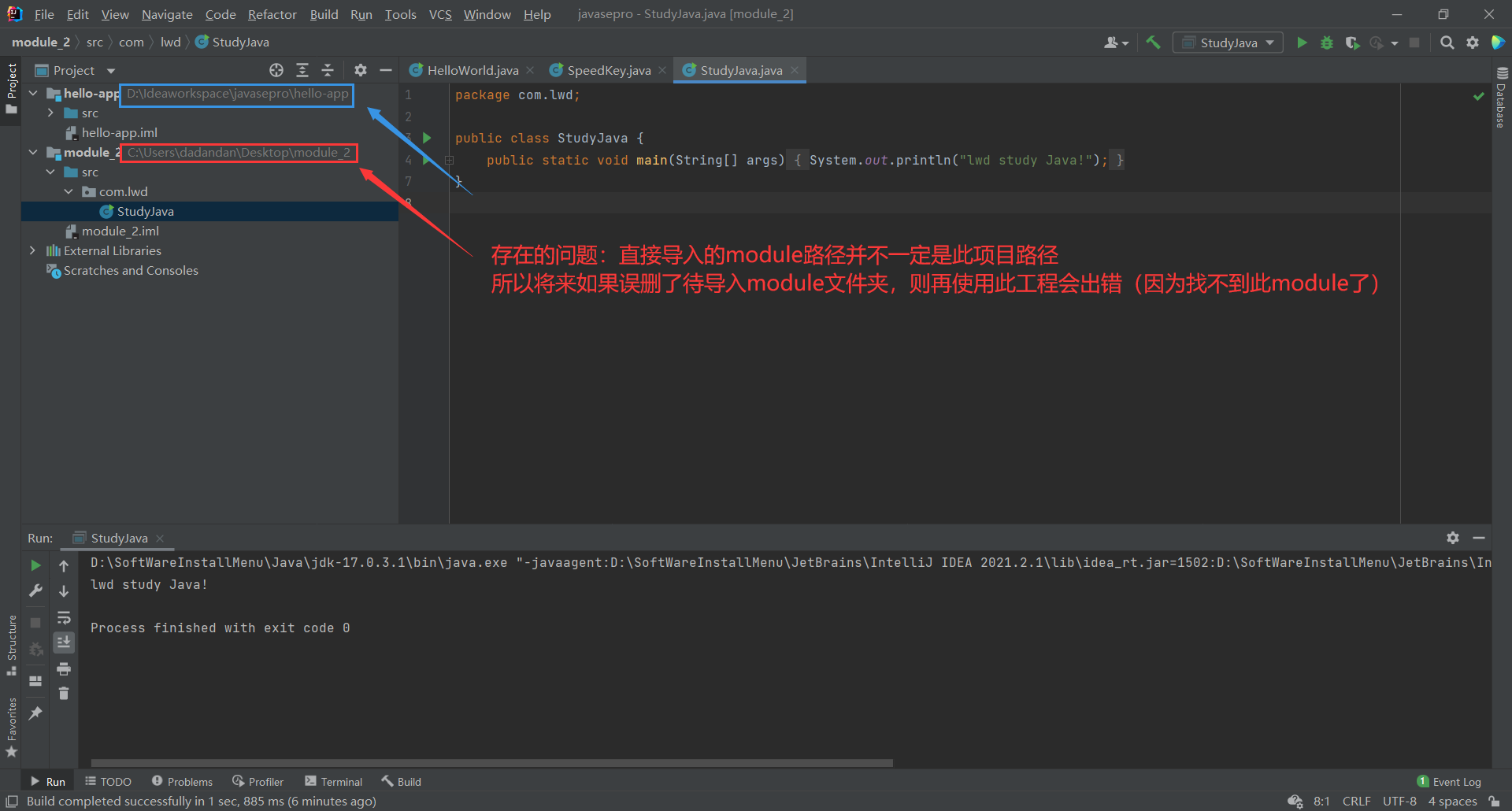Click the console horizontal scrollbar
1512x811 pixels.
pyautogui.click(x=492, y=762)
